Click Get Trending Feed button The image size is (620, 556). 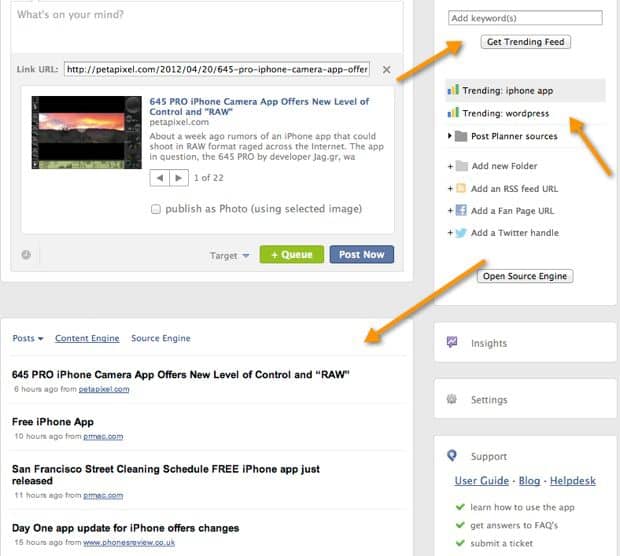(525, 42)
